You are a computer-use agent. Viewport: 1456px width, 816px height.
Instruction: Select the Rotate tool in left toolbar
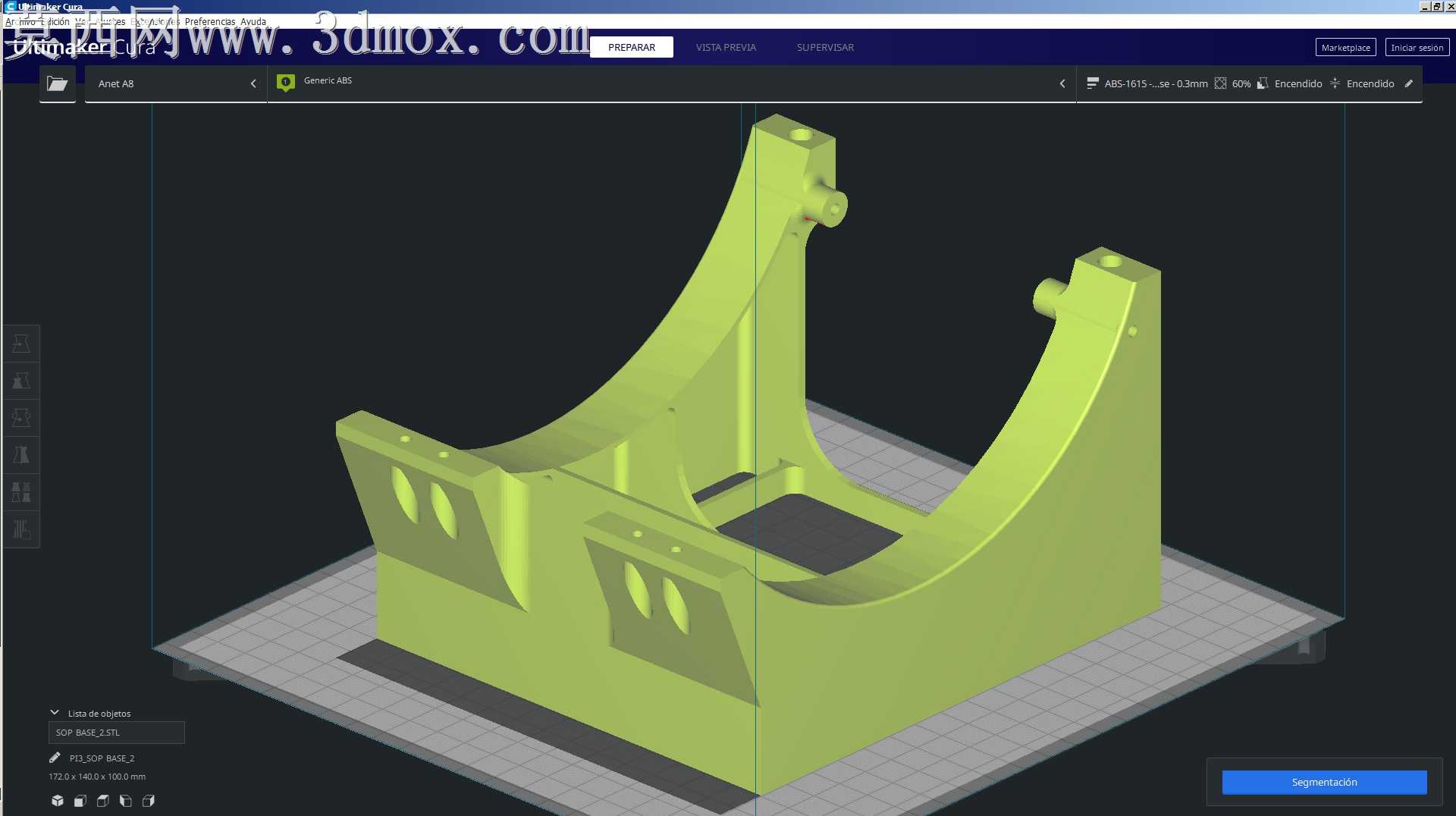pos(21,418)
